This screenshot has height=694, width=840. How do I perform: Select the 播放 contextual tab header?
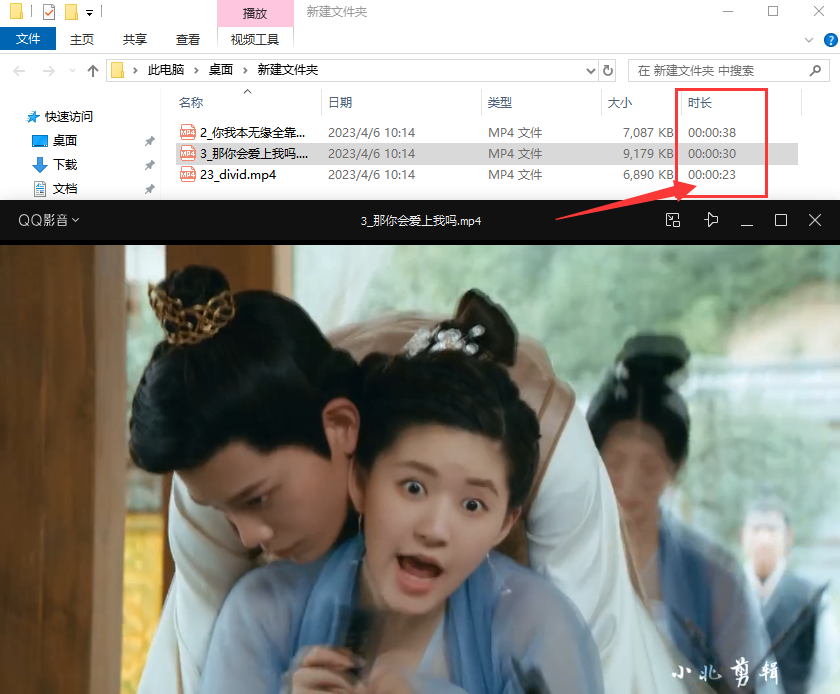tap(255, 13)
